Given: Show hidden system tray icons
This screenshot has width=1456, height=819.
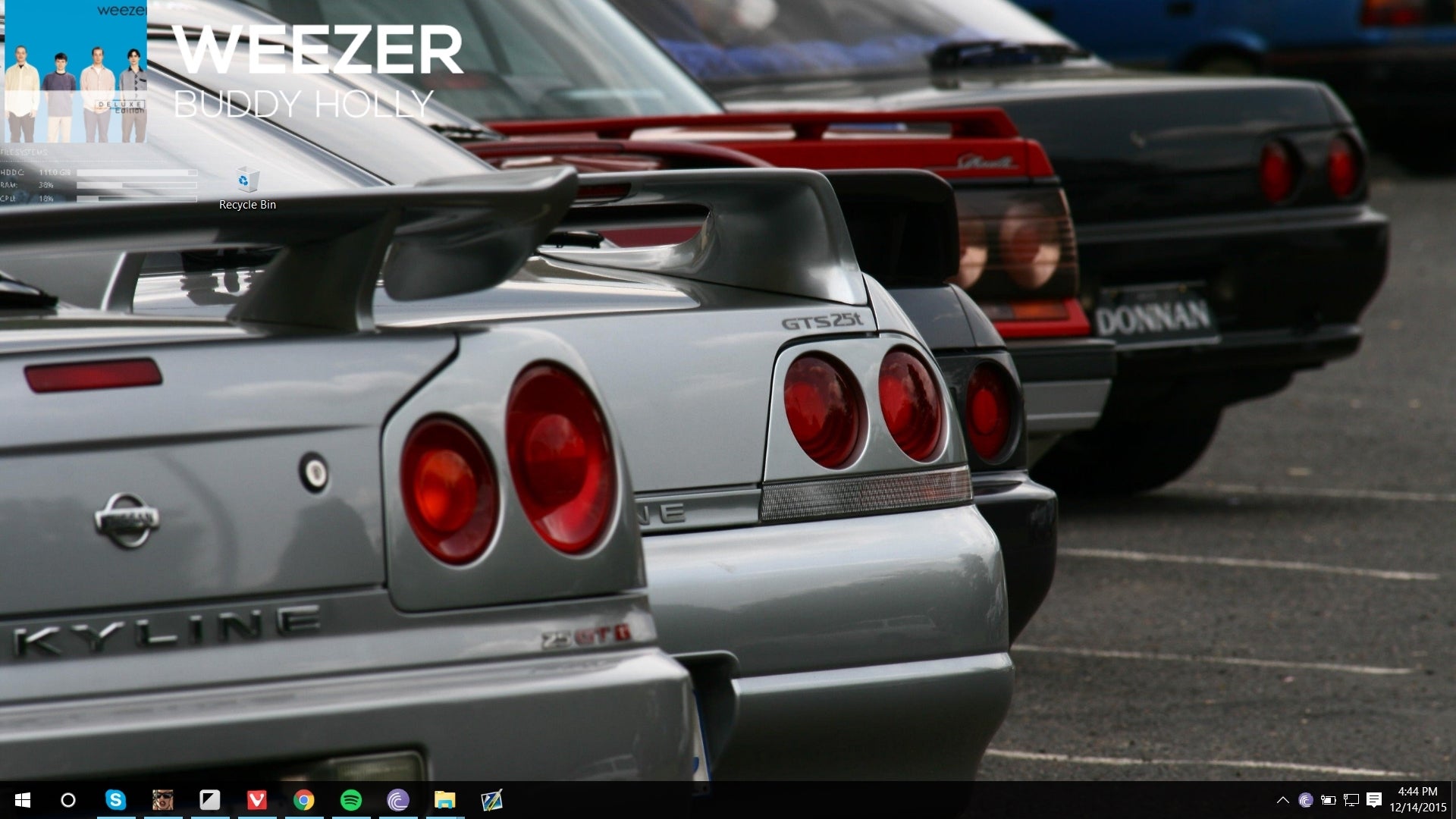Looking at the screenshot, I should coord(1283,800).
